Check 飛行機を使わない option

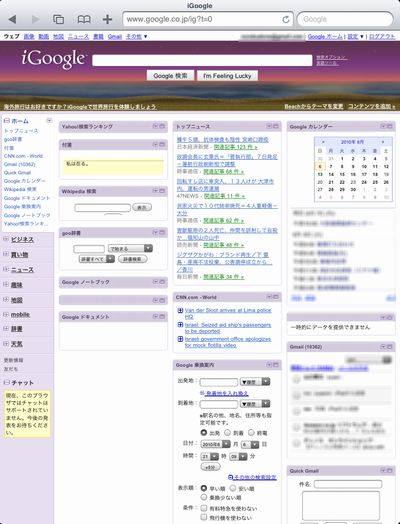tap(204, 517)
